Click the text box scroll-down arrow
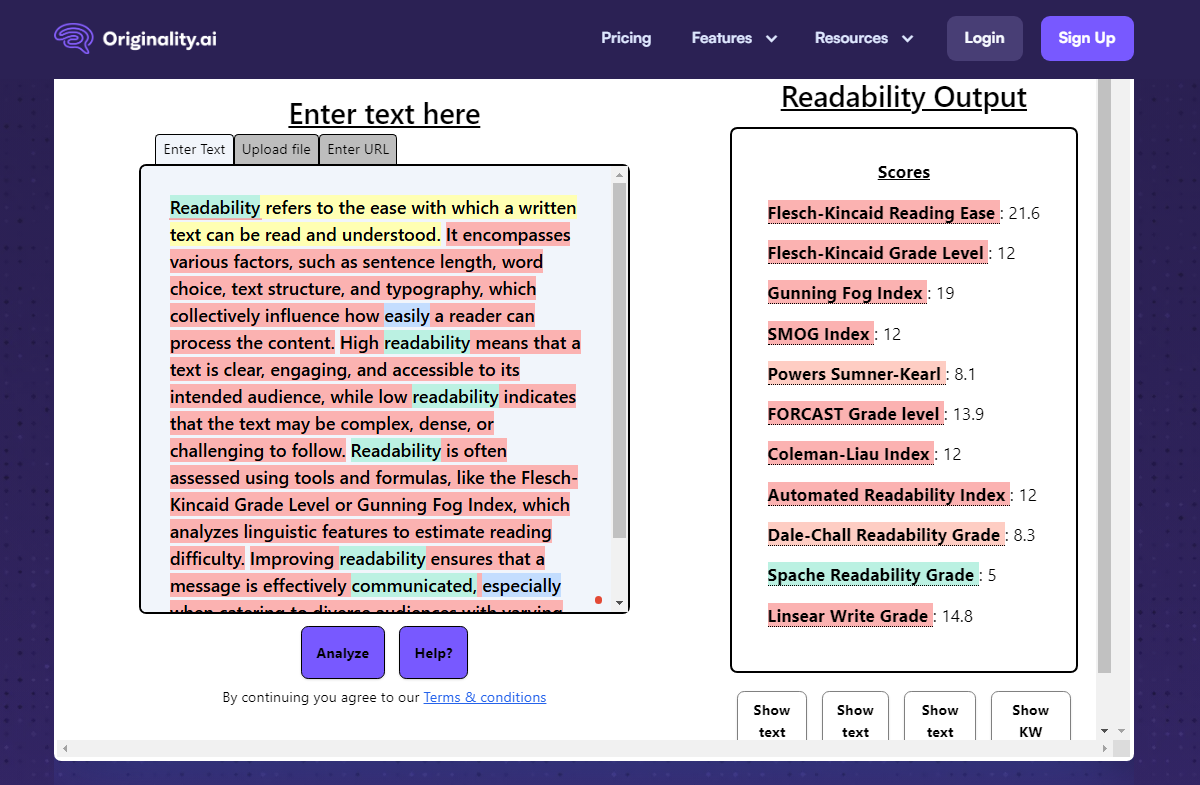1200x785 pixels. [x=619, y=603]
